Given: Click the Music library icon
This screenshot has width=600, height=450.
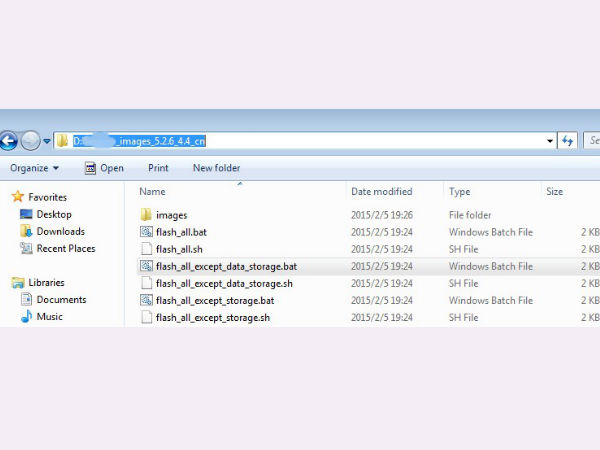Looking at the screenshot, I should click(x=26, y=317).
